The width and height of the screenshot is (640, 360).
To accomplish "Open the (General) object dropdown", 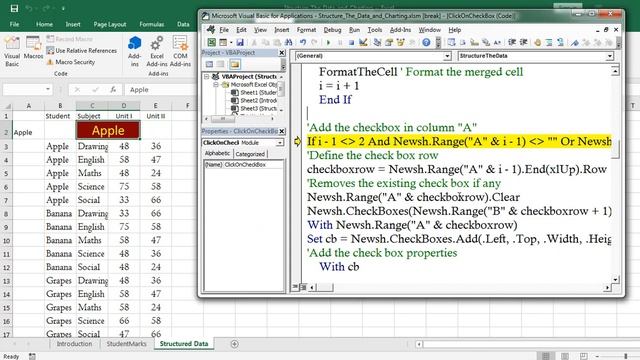I will coord(447,56).
